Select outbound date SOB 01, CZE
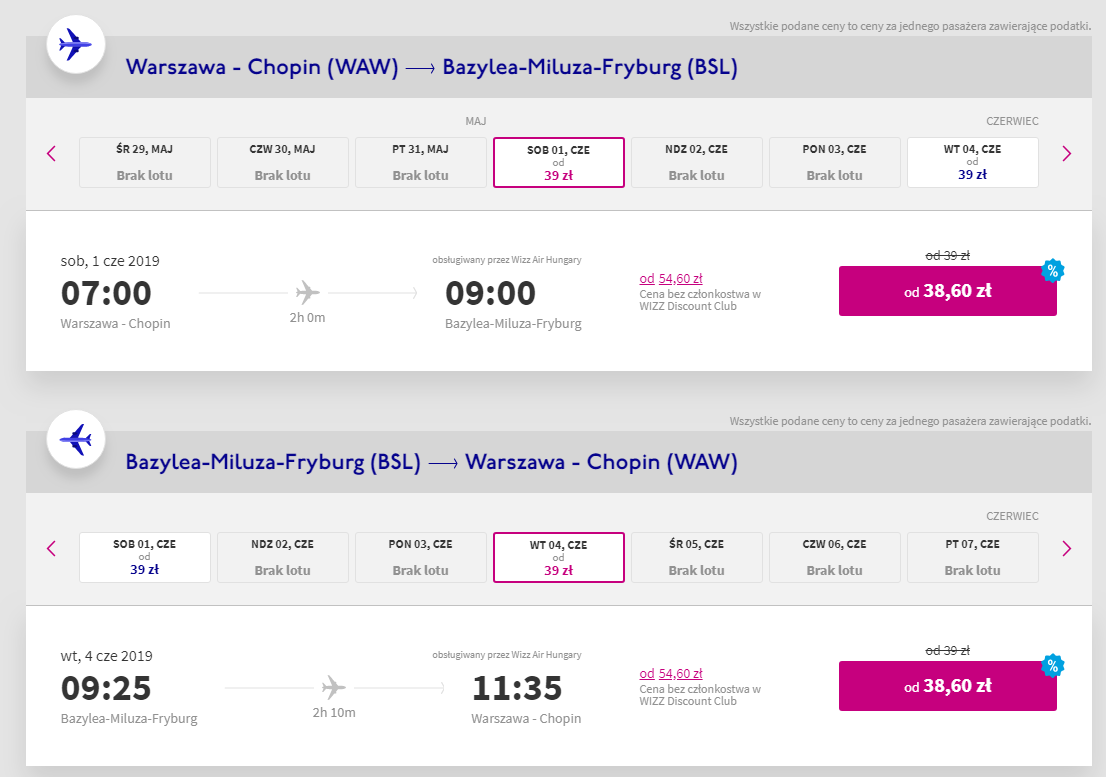The height and width of the screenshot is (777, 1106). pos(559,162)
